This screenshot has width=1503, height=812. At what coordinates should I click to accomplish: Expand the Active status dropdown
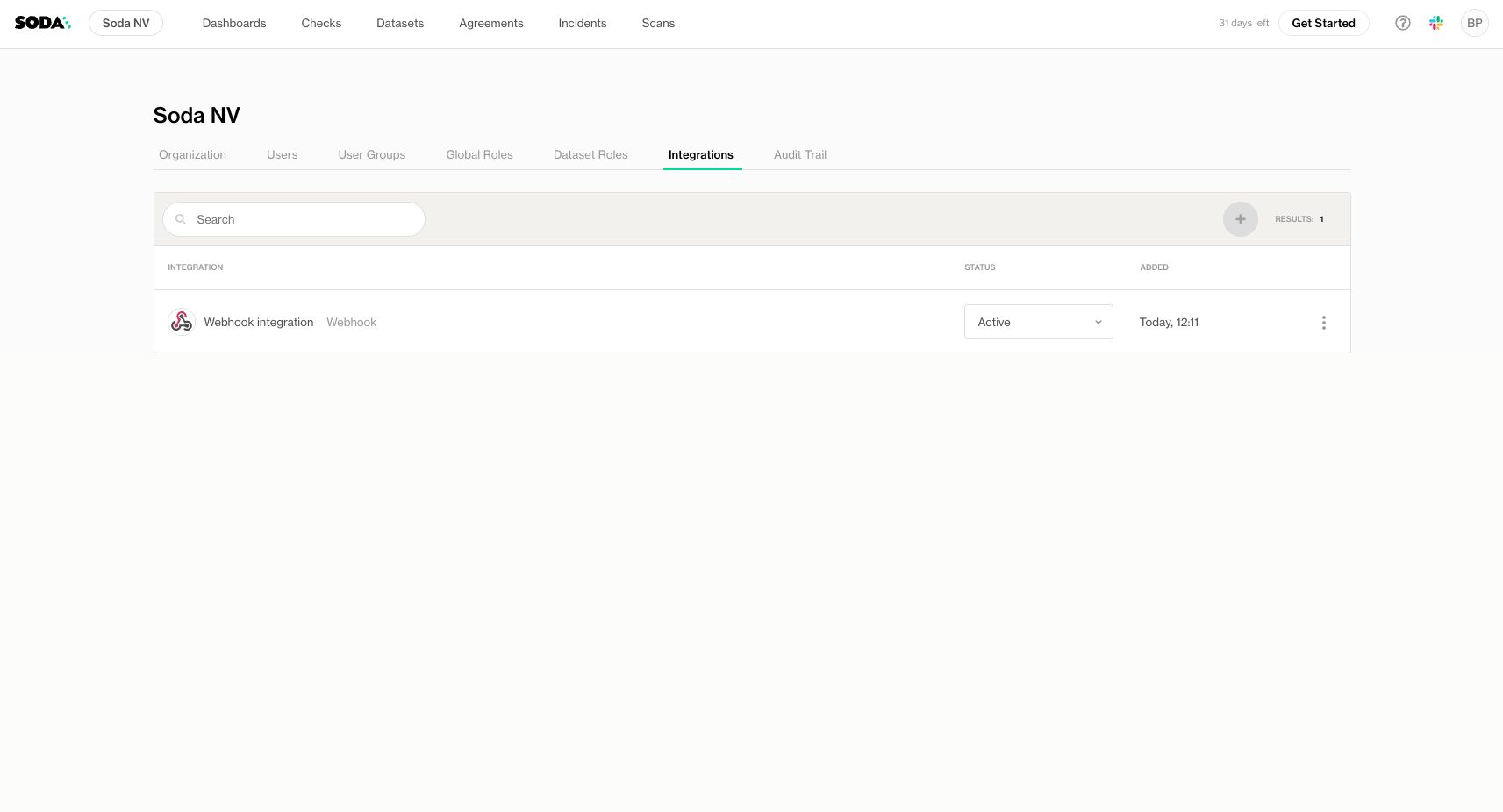pos(1038,322)
